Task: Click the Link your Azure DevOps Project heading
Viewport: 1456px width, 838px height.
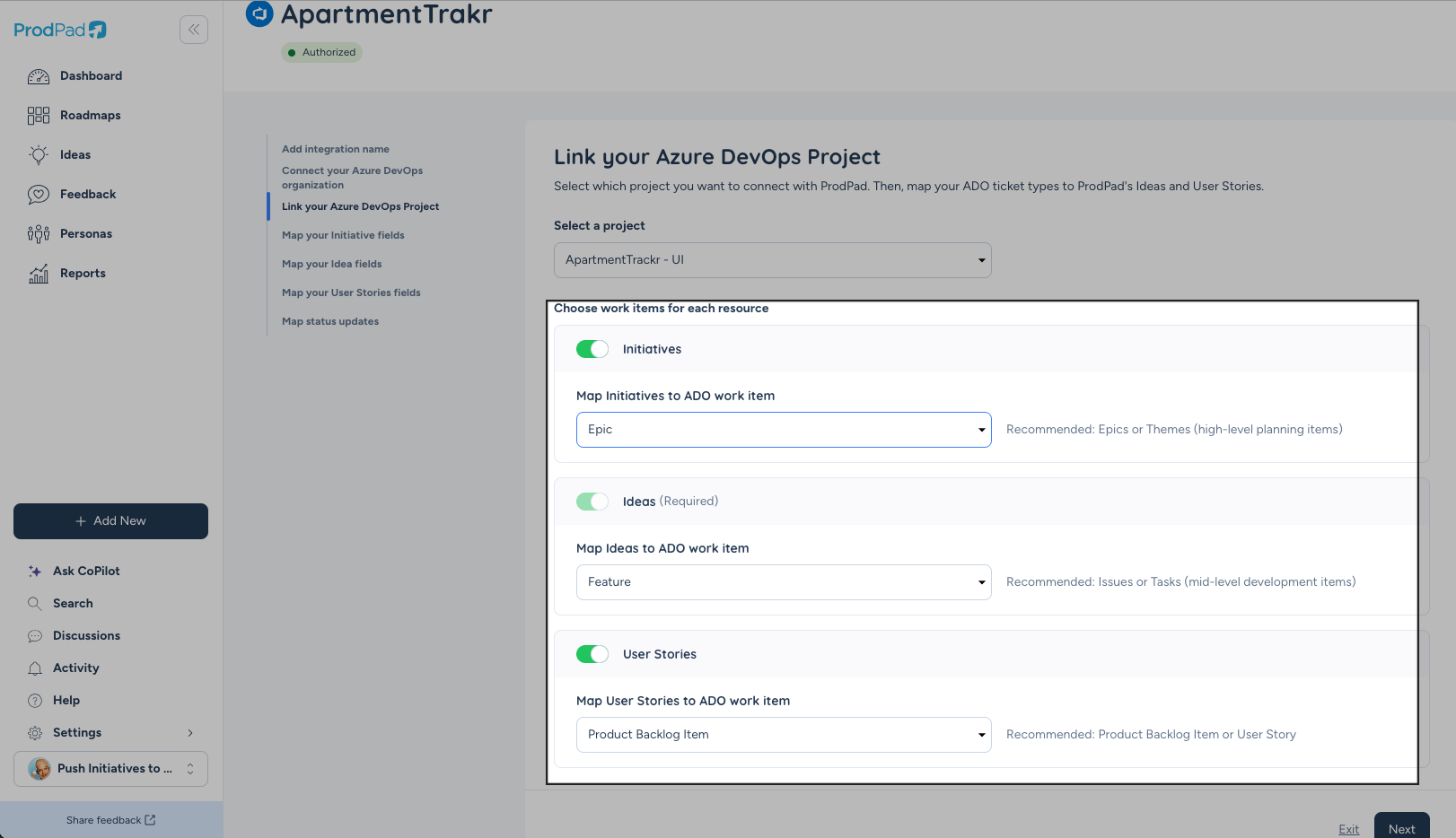Action: [717, 157]
